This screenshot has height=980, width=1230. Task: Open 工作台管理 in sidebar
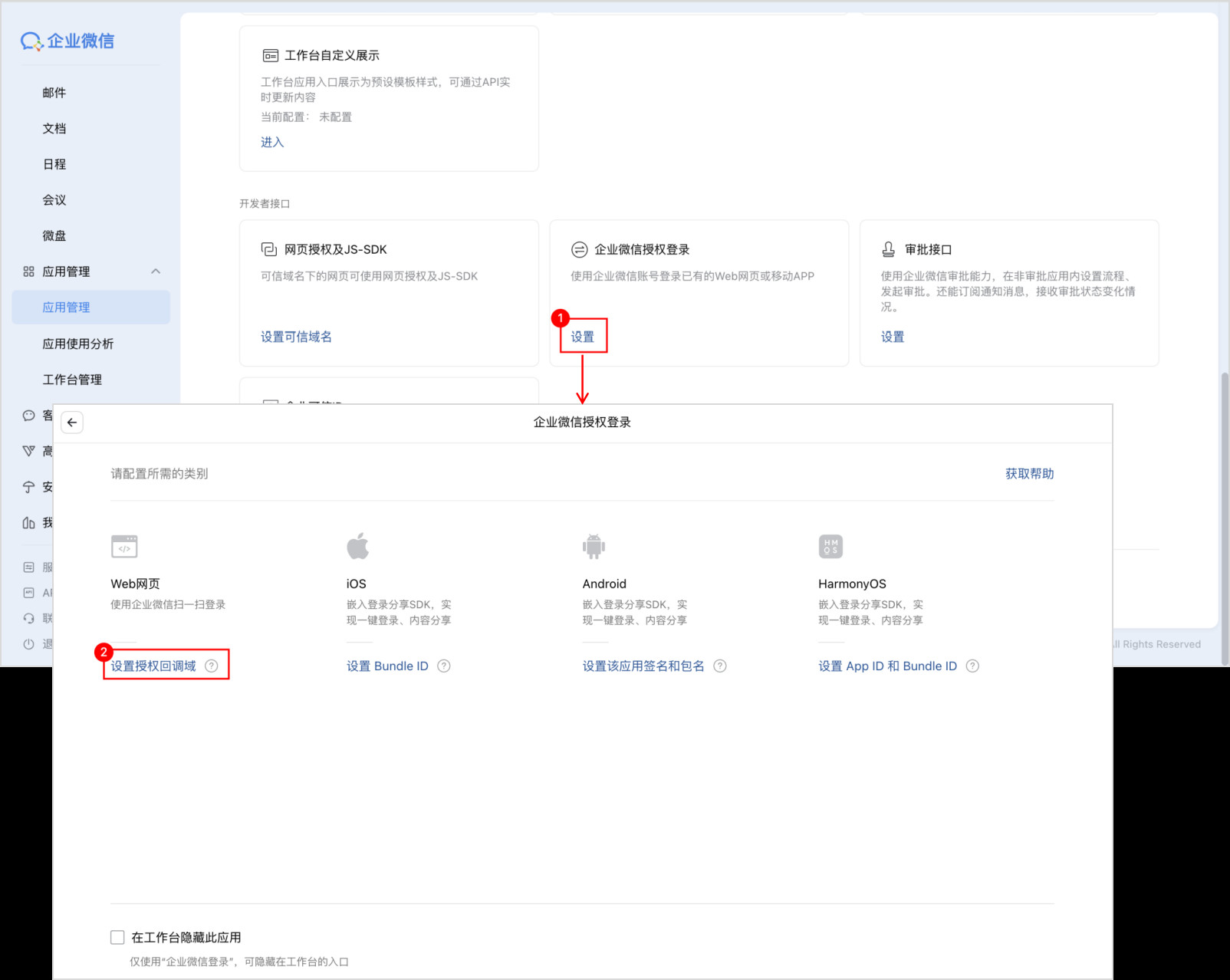coord(72,380)
